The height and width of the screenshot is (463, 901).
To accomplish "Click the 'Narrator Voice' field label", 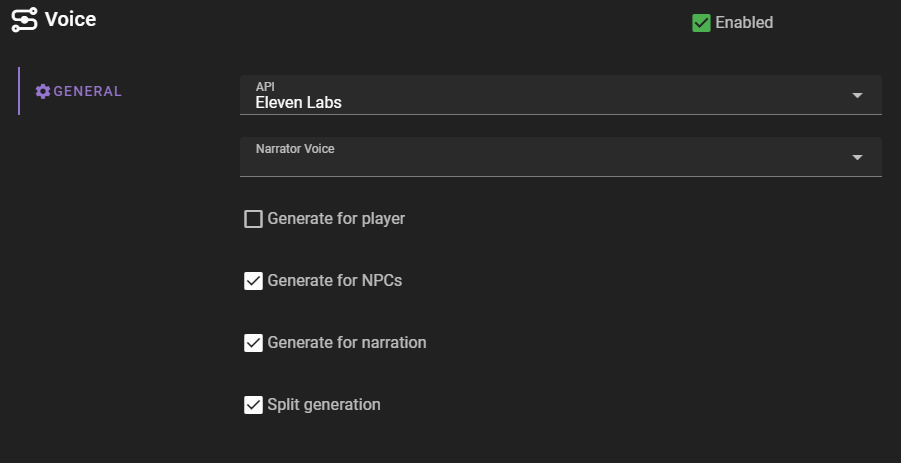I will point(295,149).
